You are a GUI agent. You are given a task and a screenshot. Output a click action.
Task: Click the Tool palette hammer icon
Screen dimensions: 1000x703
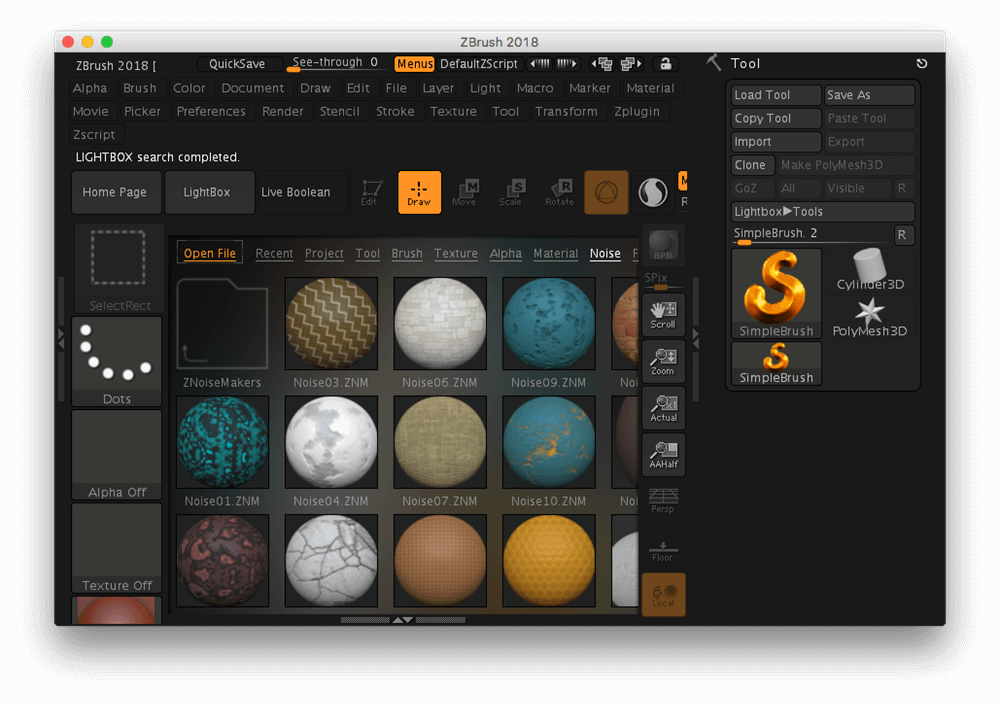pos(714,63)
